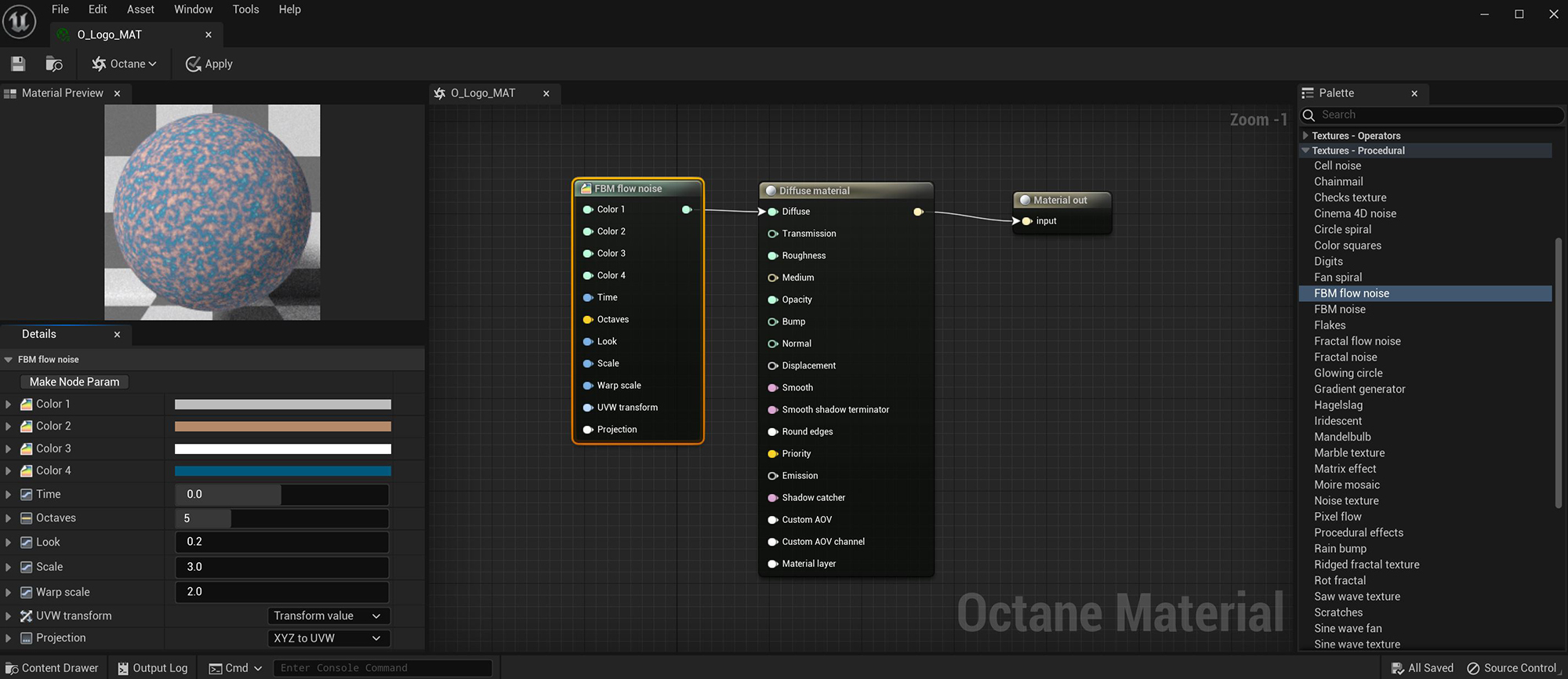Click the Priority pin on Diffuse material
Image resolution: width=1568 pixels, height=679 pixels.
[772, 454]
